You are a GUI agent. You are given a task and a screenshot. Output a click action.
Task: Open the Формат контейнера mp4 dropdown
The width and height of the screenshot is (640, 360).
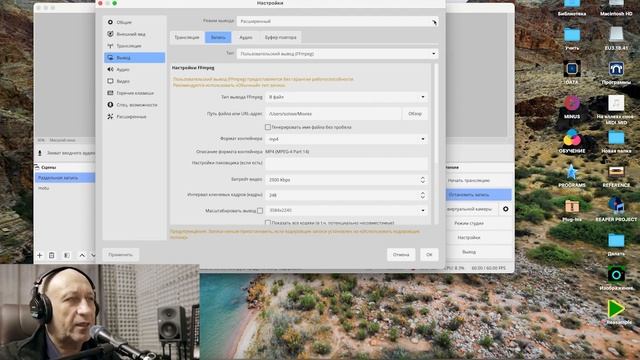tap(347, 139)
